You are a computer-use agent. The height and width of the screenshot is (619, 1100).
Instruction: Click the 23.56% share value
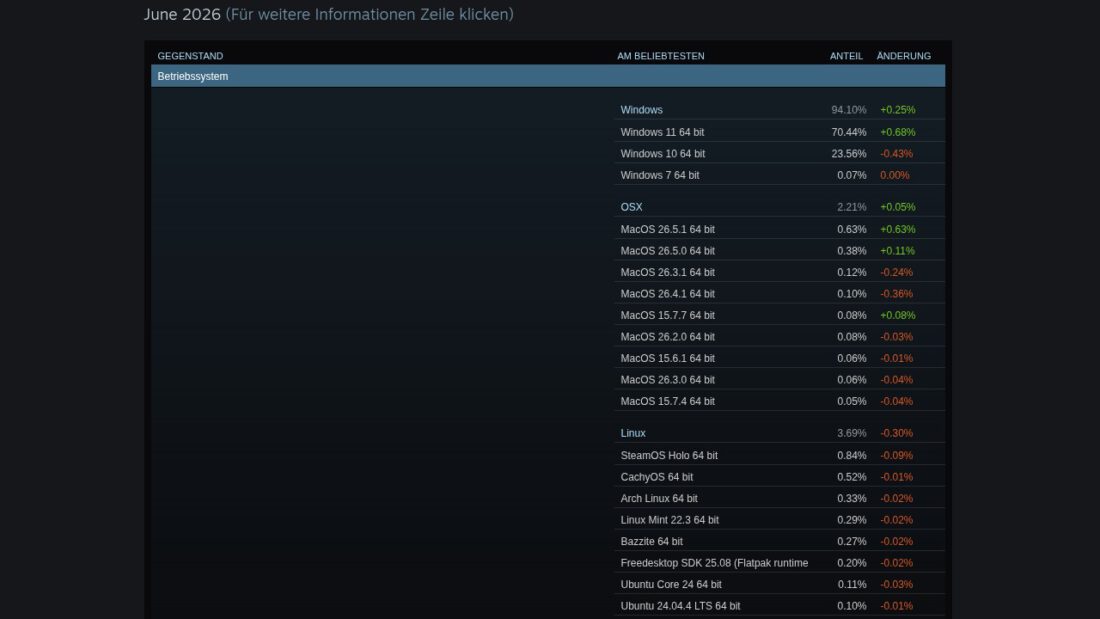[848, 154]
